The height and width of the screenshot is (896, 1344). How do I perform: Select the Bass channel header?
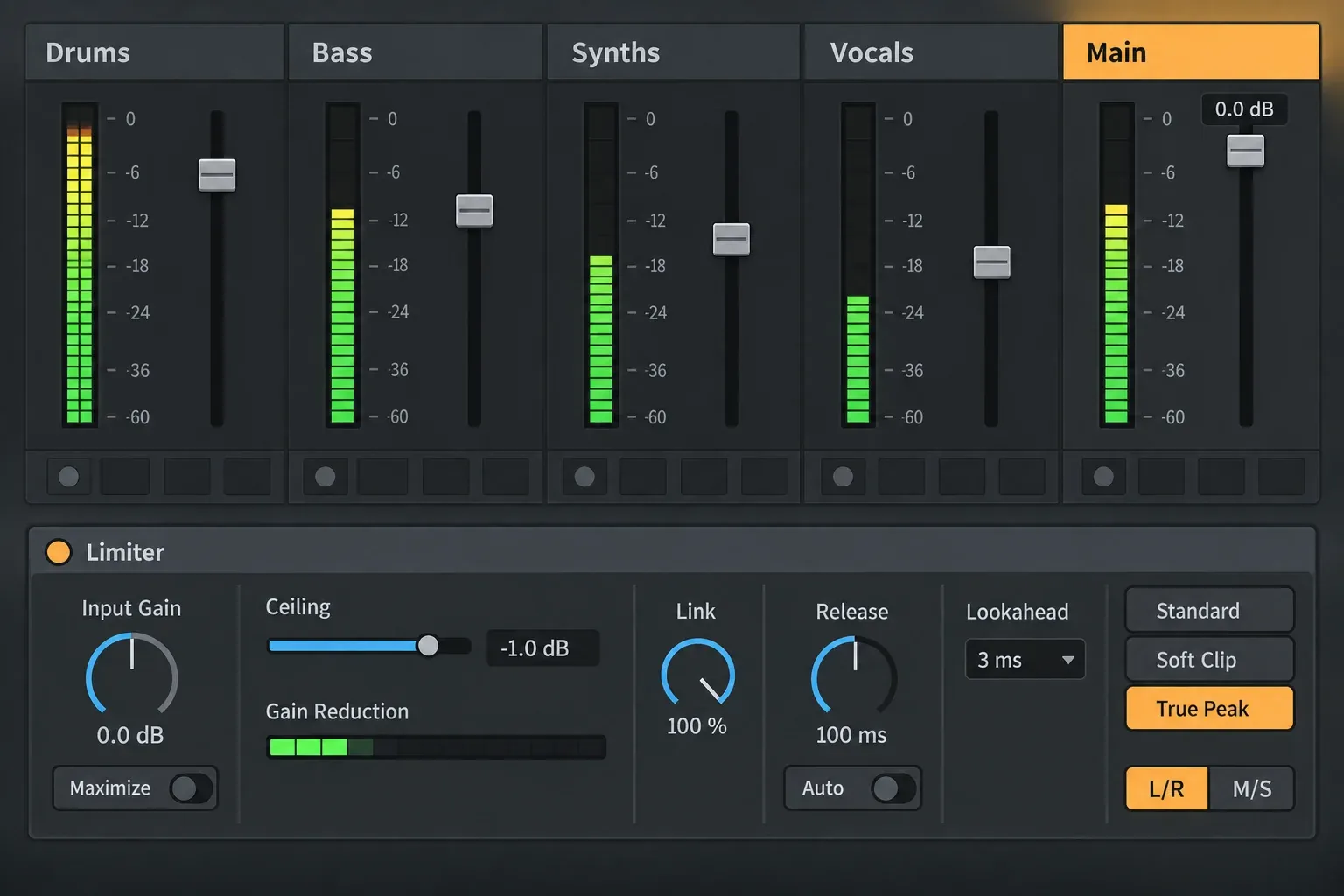(415, 52)
